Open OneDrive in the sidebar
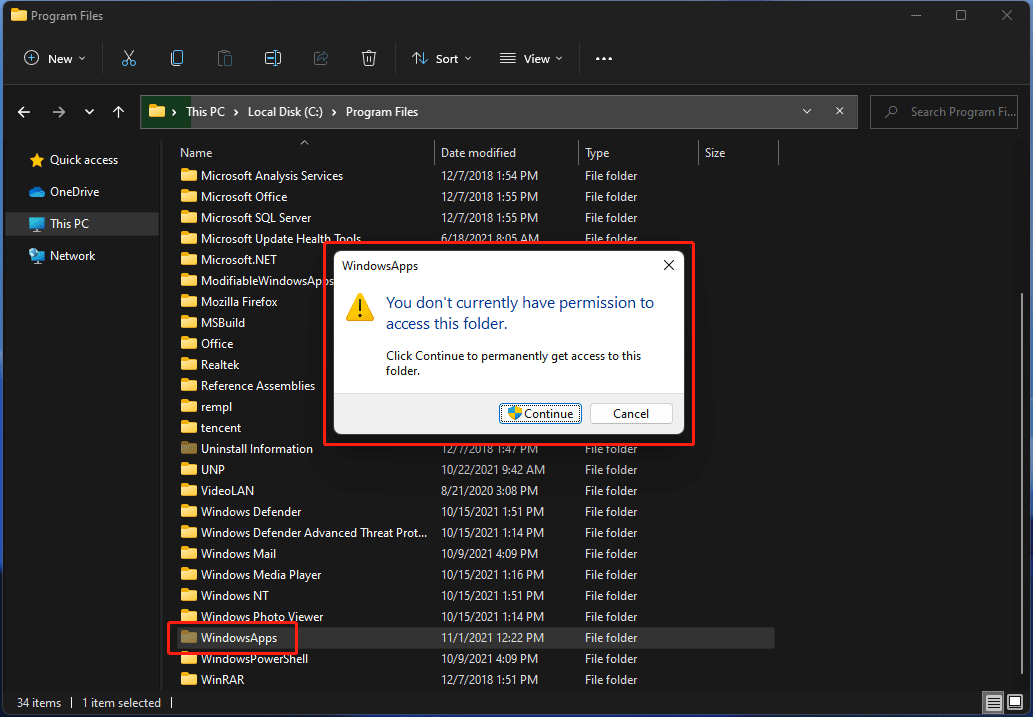The width and height of the screenshot is (1033, 717). pos(74,192)
